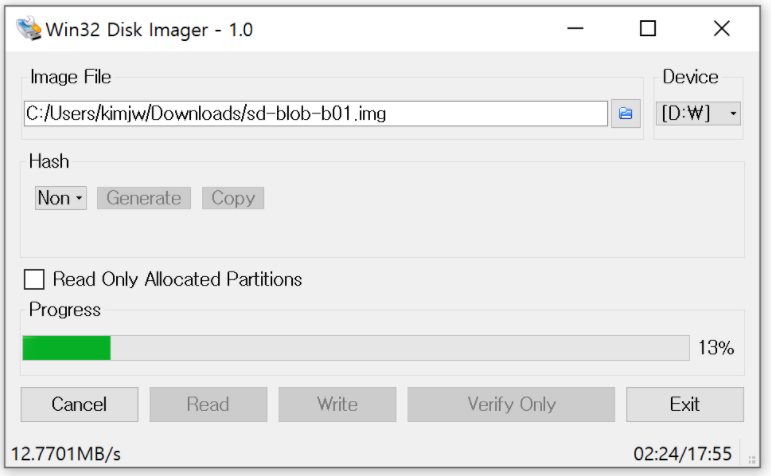Click inside the Image File path field
Image resolution: width=771 pixels, height=476 pixels.
pyautogui.click(x=316, y=114)
